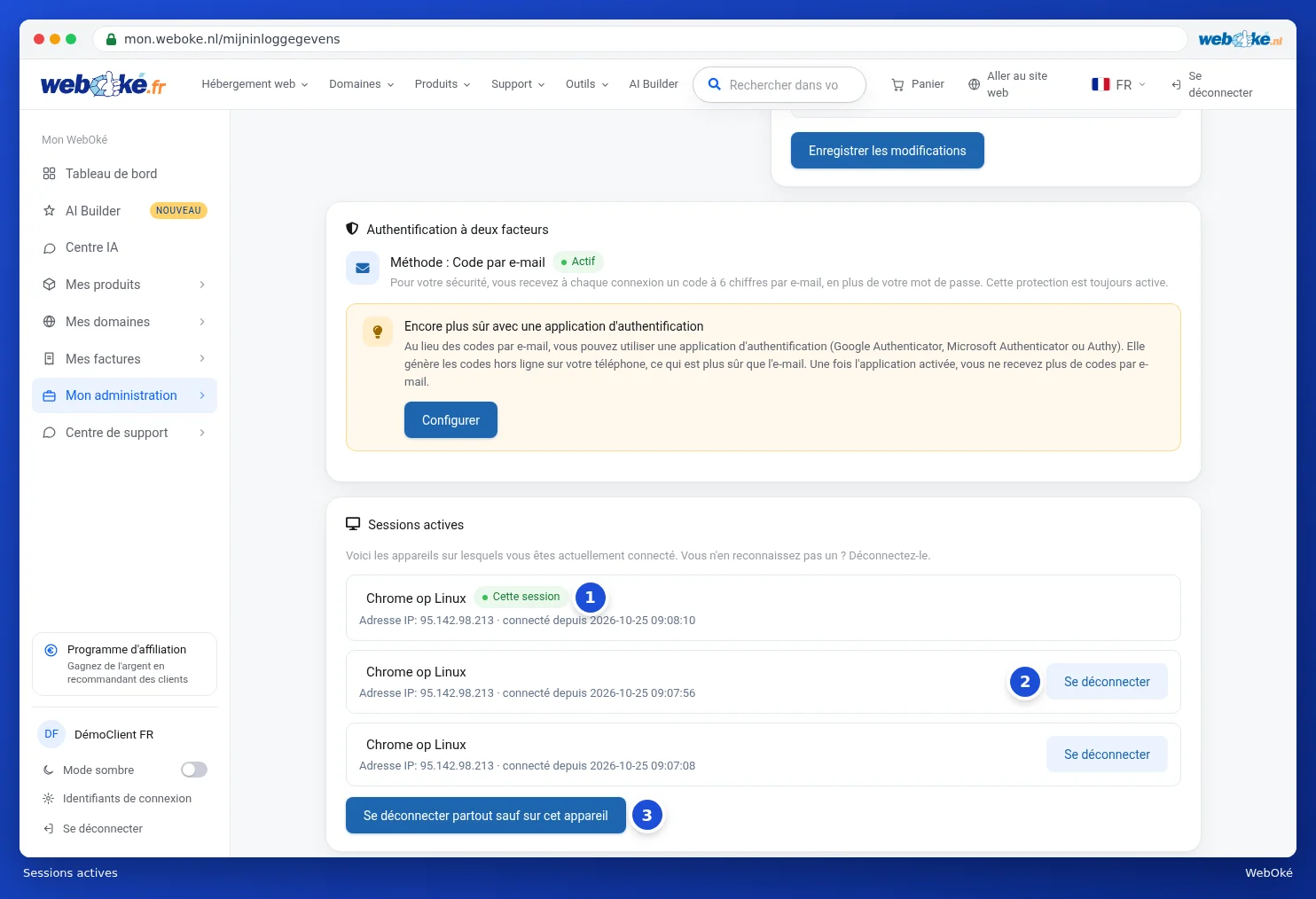The width and height of the screenshot is (1316, 899).
Task: Open the Support dropdown menu
Action: pyautogui.click(x=518, y=84)
